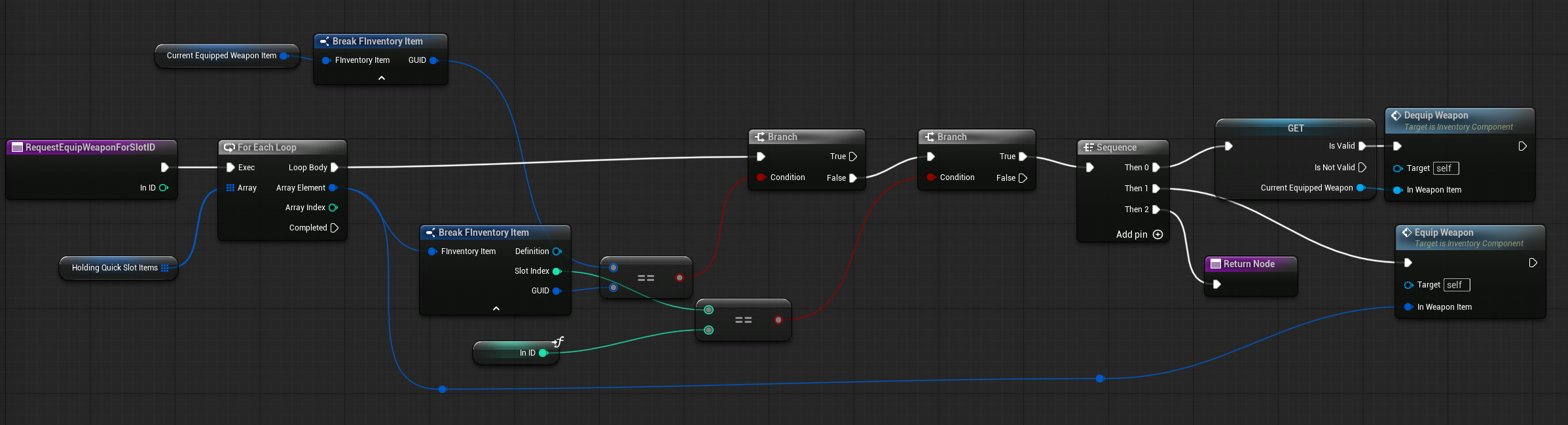The image size is (1568, 425).
Task: Click the Loop Body exec output pin
Action: (x=335, y=168)
